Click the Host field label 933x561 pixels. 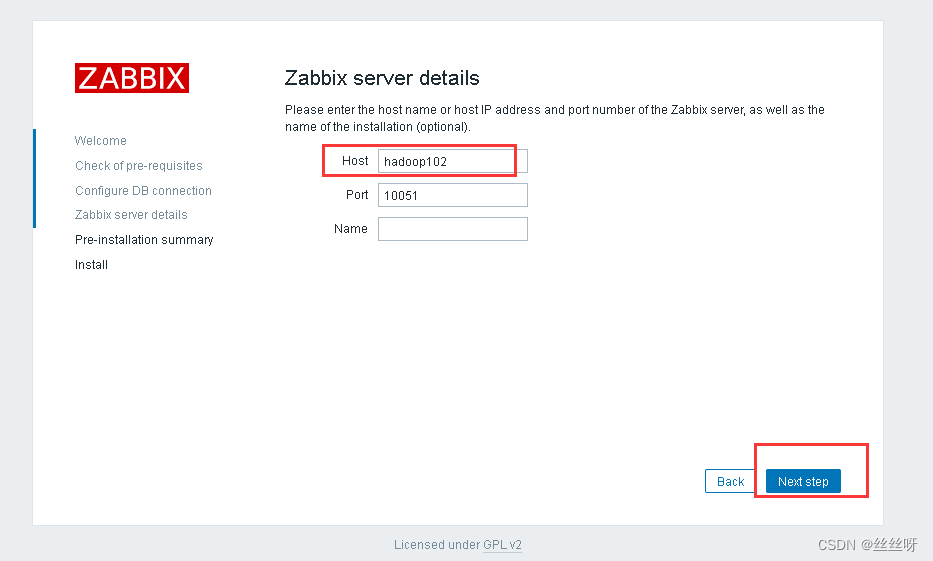354,160
